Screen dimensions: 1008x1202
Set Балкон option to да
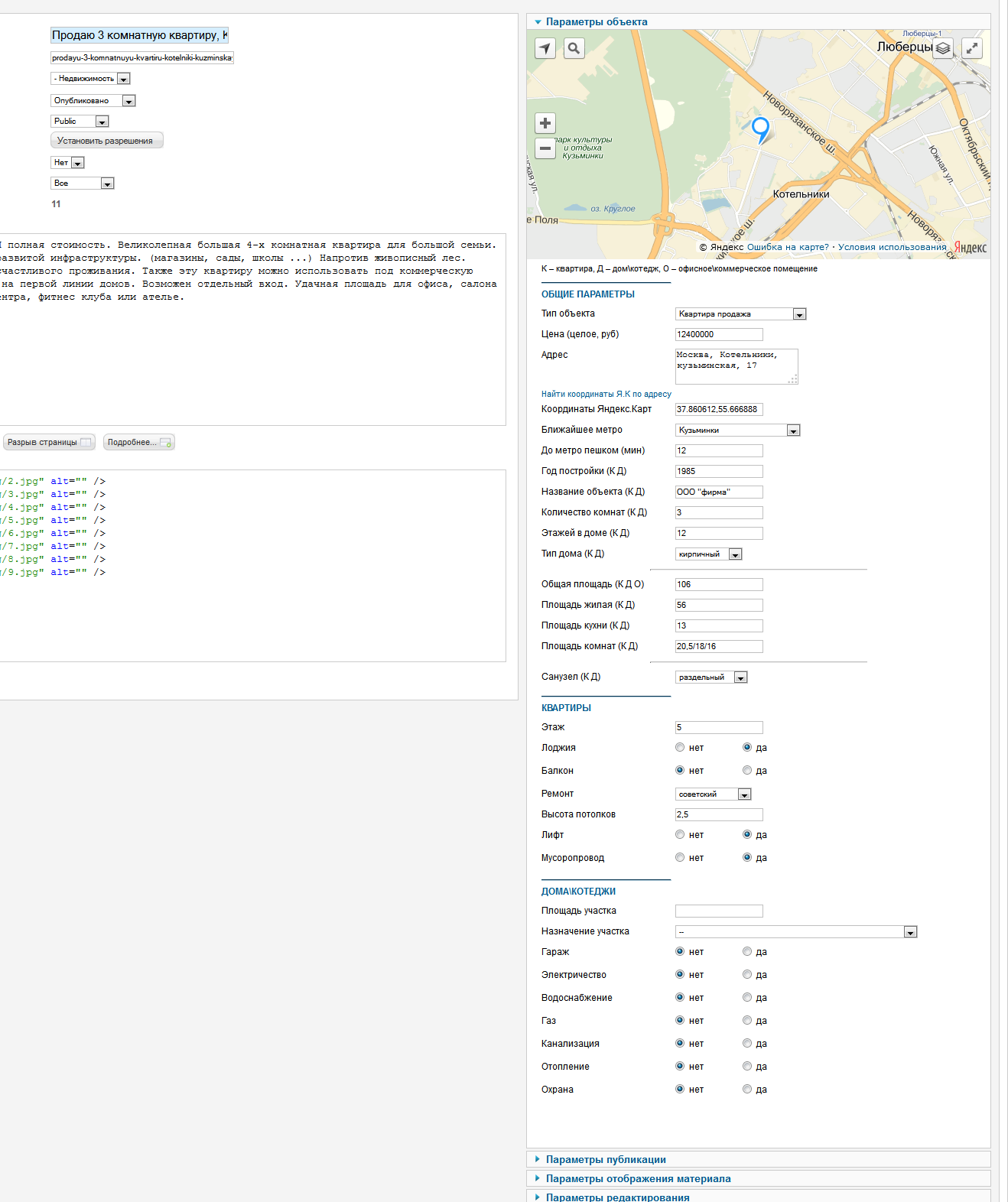[x=747, y=771]
